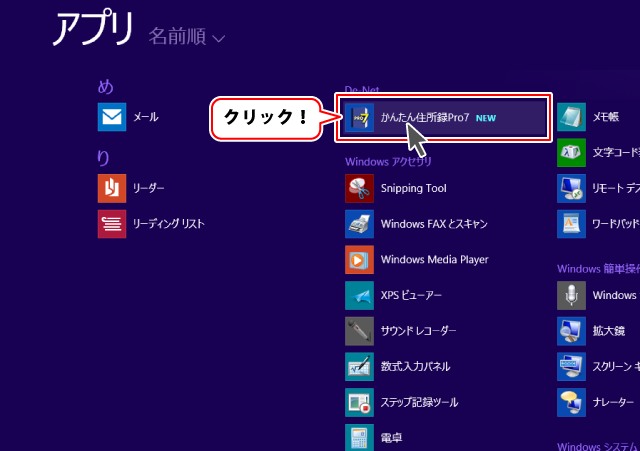Open the ステップ記録ツール icon
The height and width of the screenshot is (451, 640).
[359, 402]
